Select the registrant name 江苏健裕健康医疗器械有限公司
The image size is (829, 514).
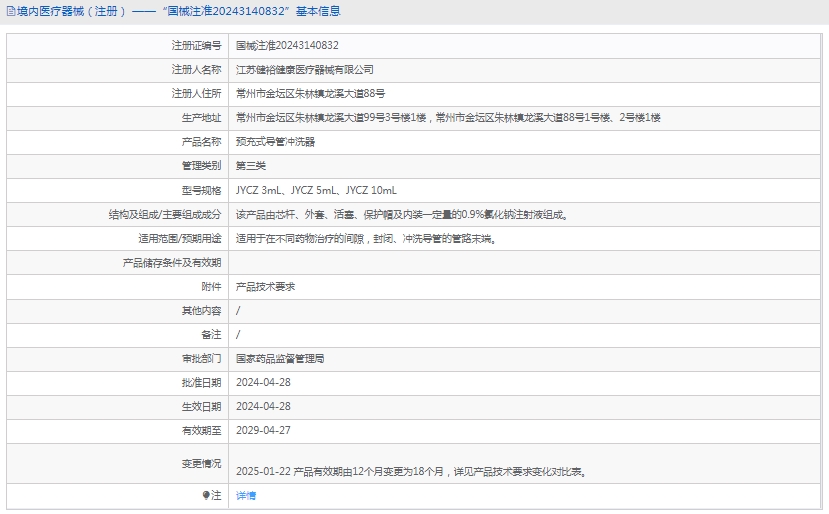[305, 70]
